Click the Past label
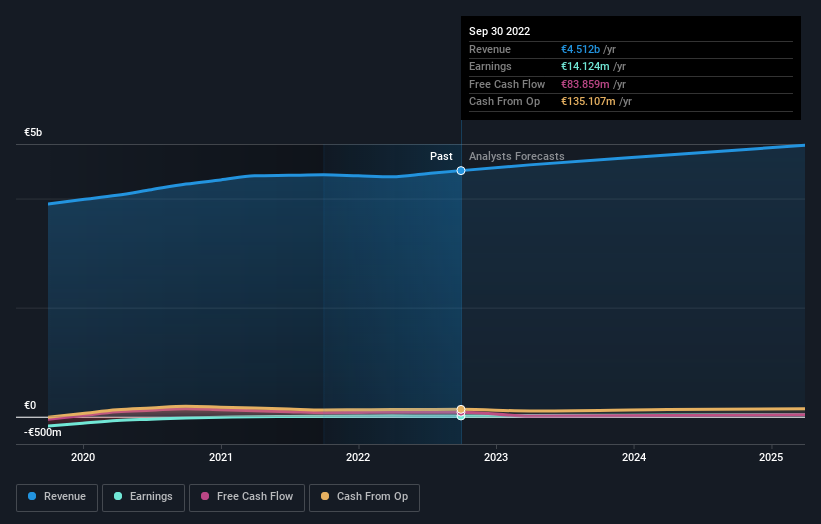Viewport: 821px width, 524px height. [x=441, y=156]
